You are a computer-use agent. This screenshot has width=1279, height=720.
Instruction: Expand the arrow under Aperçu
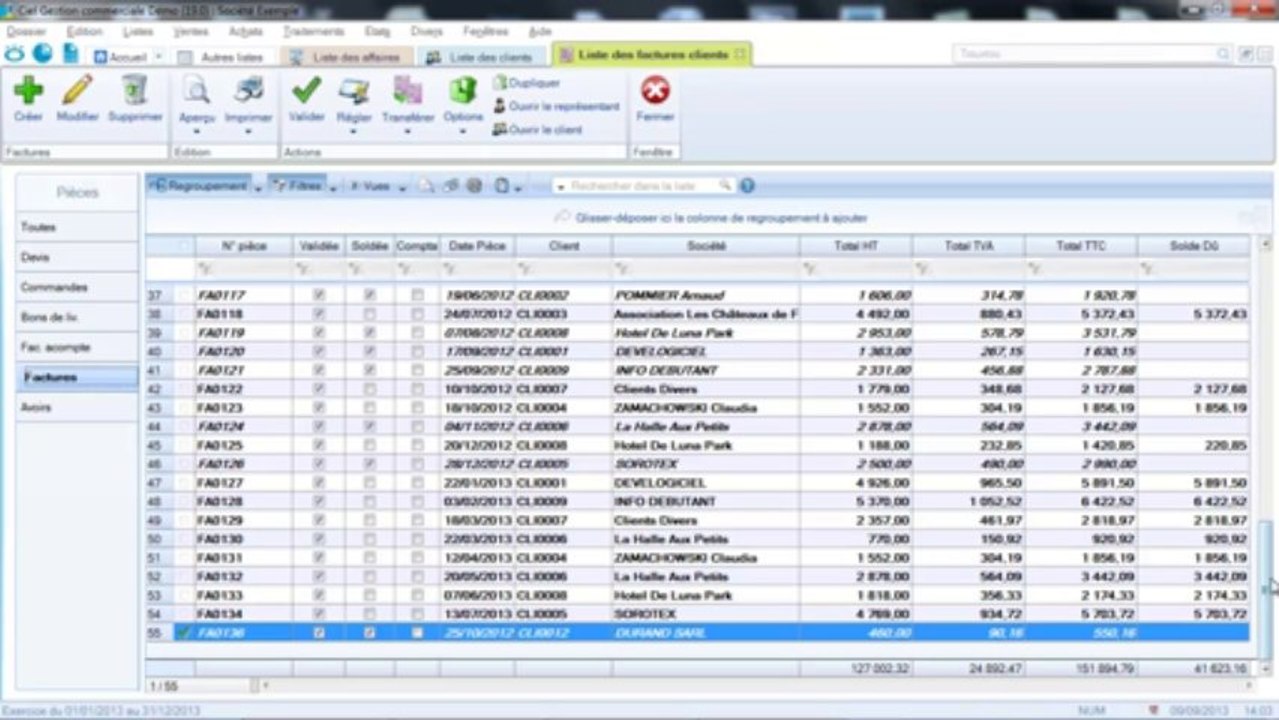[x=196, y=131]
